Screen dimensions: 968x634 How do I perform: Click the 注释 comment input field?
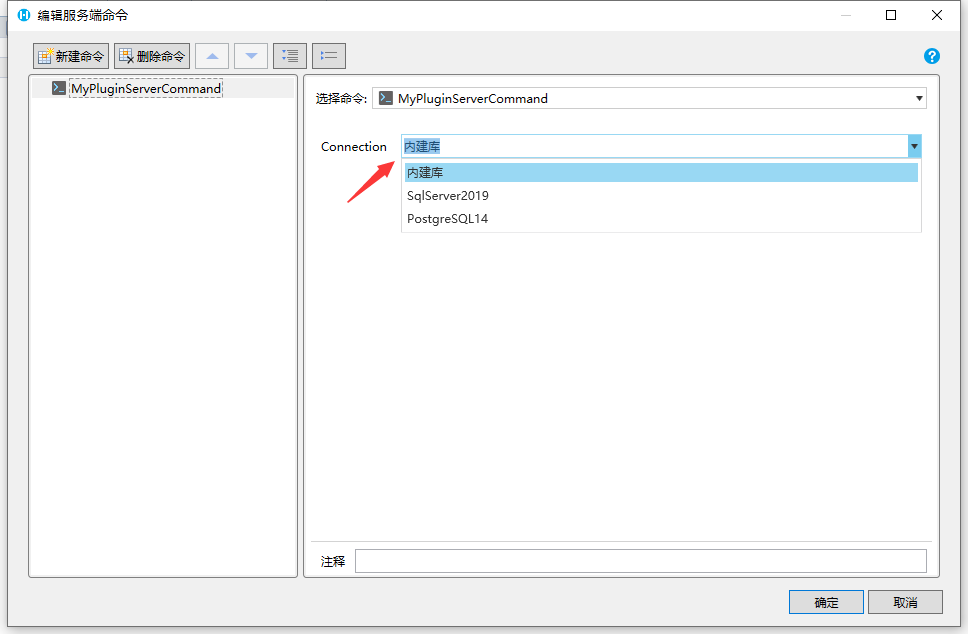coord(641,561)
